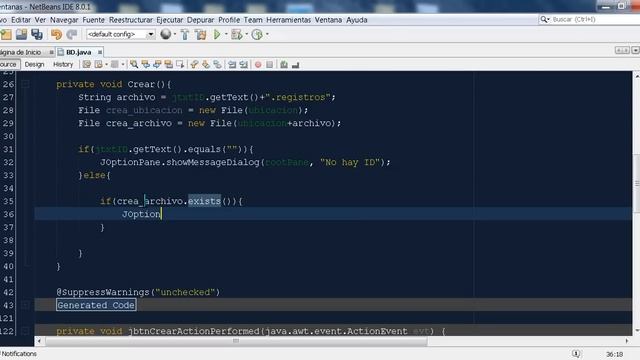The width and height of the screenshot is (640, 360).
Task: Open the Herramientas menu
Action: (x=289, y=20)
